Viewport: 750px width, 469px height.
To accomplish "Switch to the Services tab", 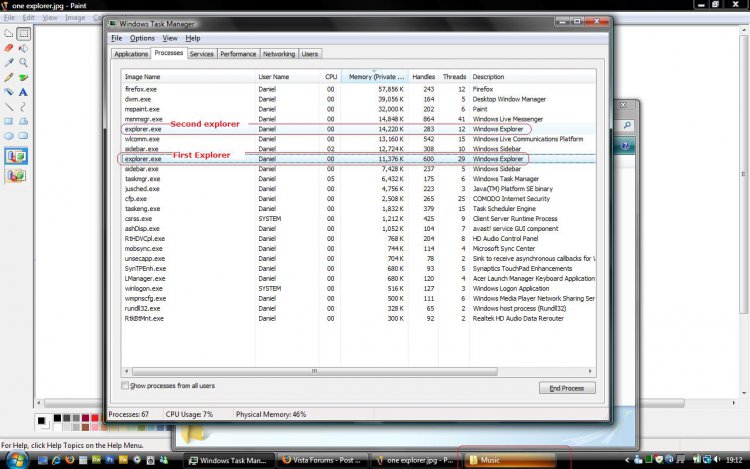I will [201, 54].
